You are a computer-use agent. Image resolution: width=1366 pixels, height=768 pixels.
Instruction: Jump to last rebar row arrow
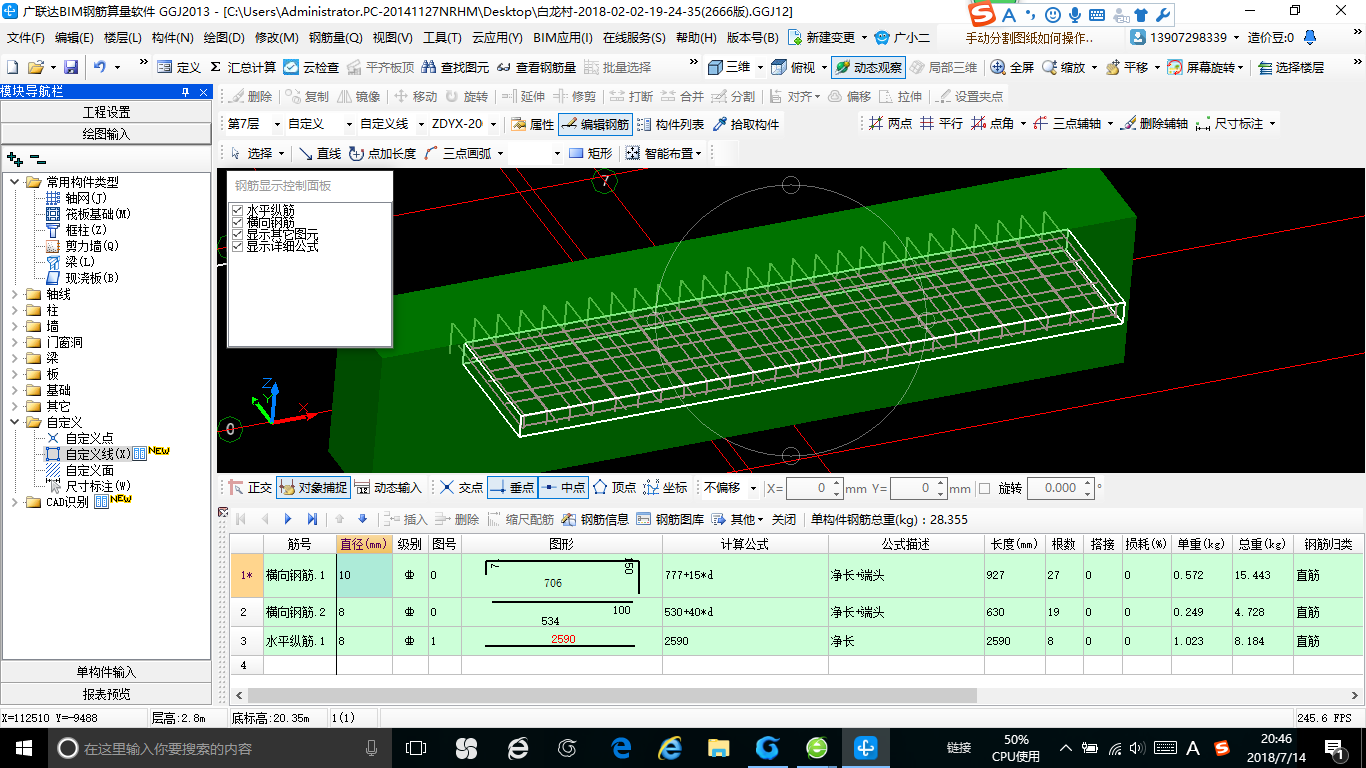click(x=312, y=519)
